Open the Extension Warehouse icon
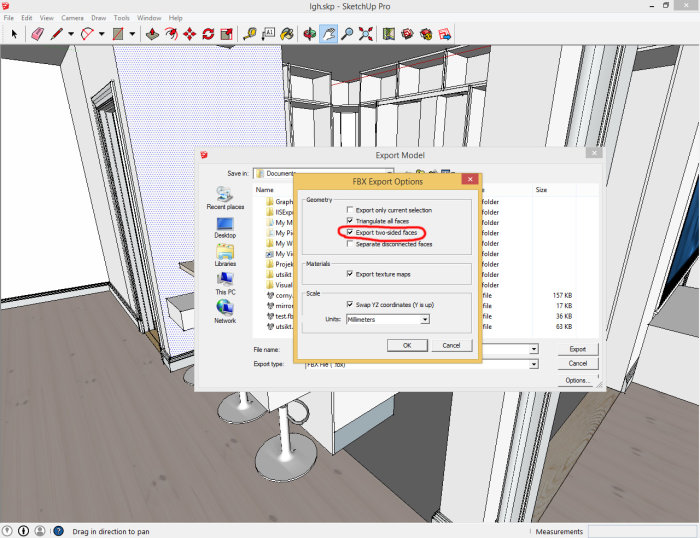Image resolution: width=700 pixels, height=538 pixels. [x=426, y=34]
